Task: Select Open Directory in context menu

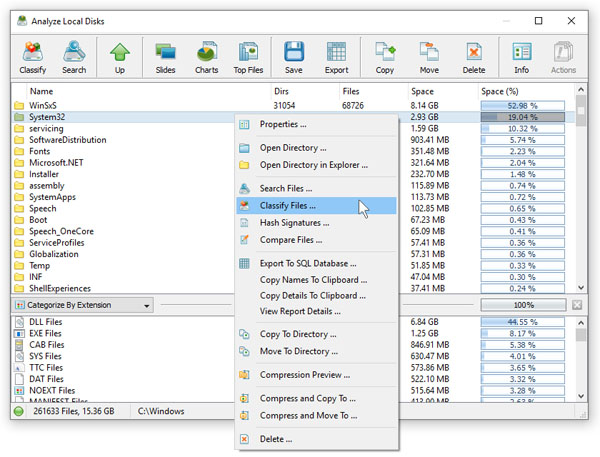Action: [316, 148]
